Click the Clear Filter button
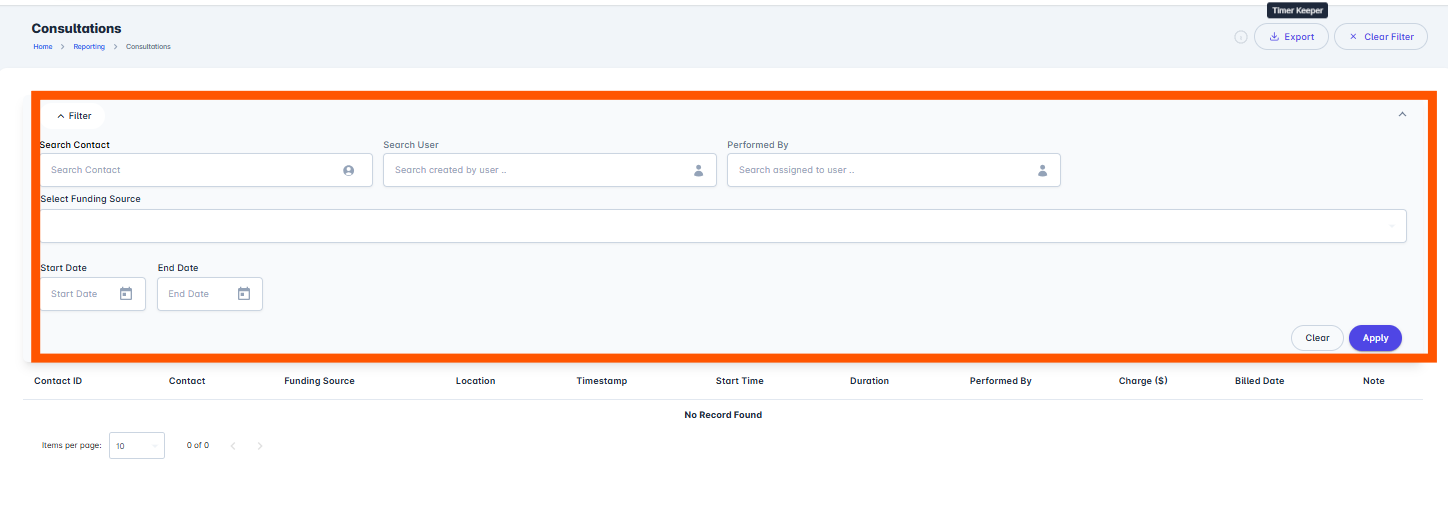The height and width of the screenshot is (507, 1448). pos(1381,37)
